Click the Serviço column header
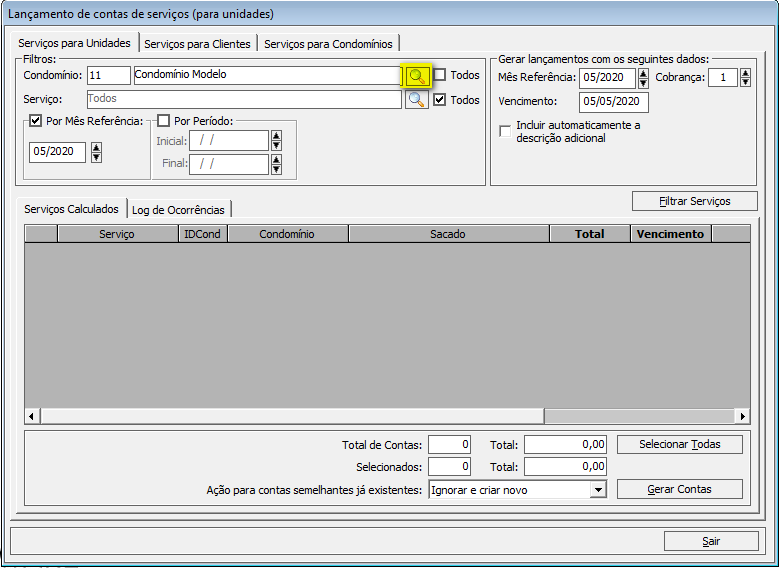 point(118,234)
